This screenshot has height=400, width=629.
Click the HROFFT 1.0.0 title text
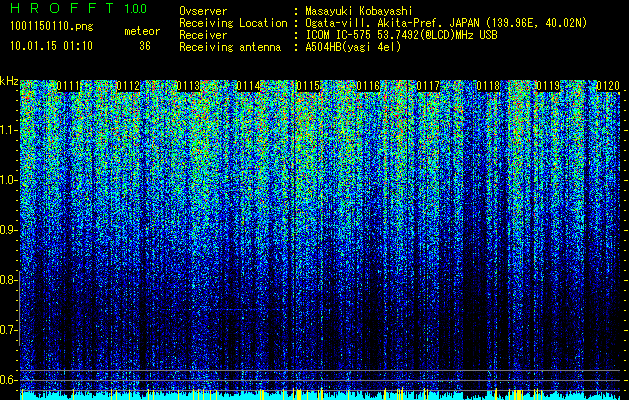coord(79,8)
